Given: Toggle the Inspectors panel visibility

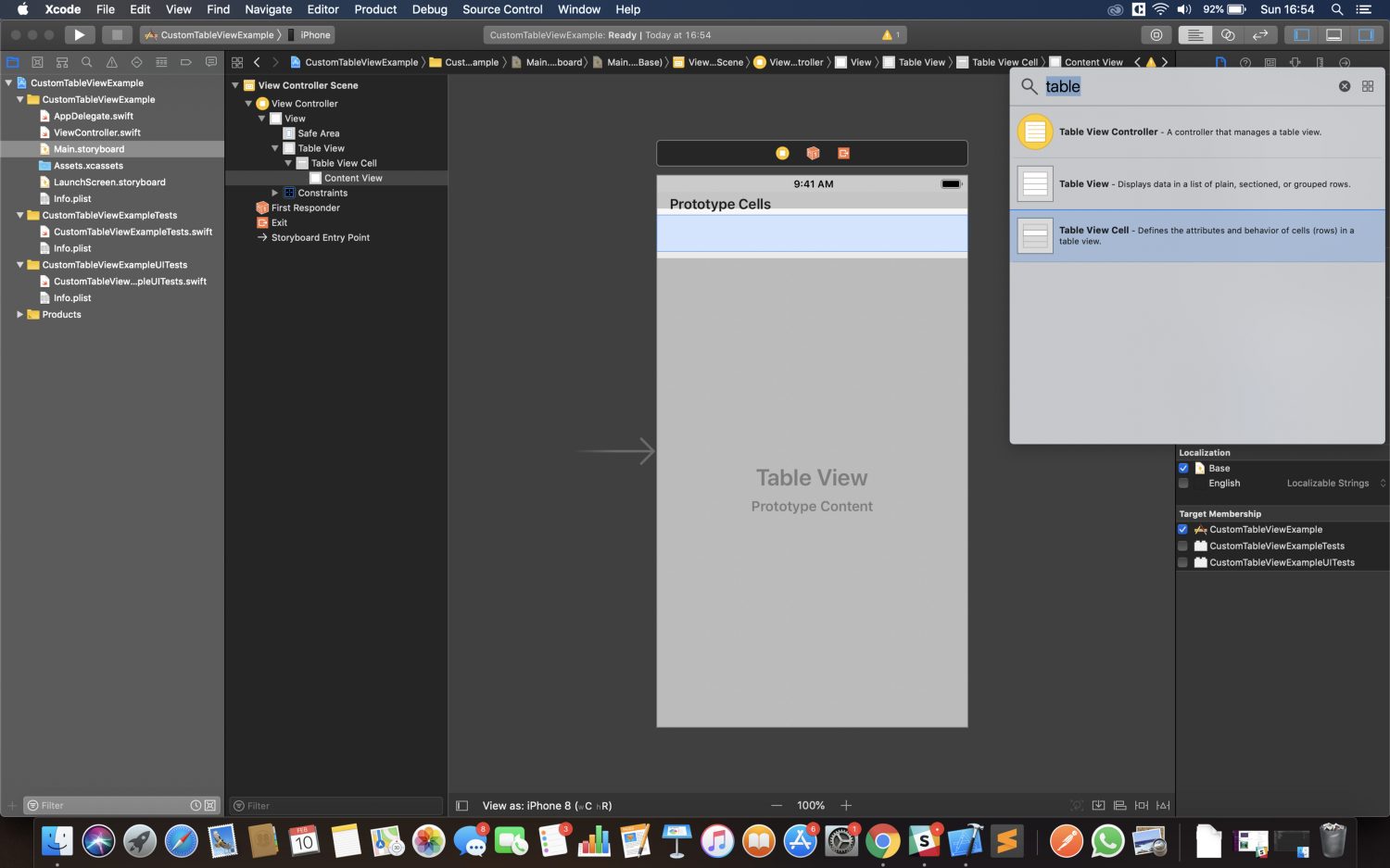Looking at the screenshot, I should click(x=1366, y=35).
